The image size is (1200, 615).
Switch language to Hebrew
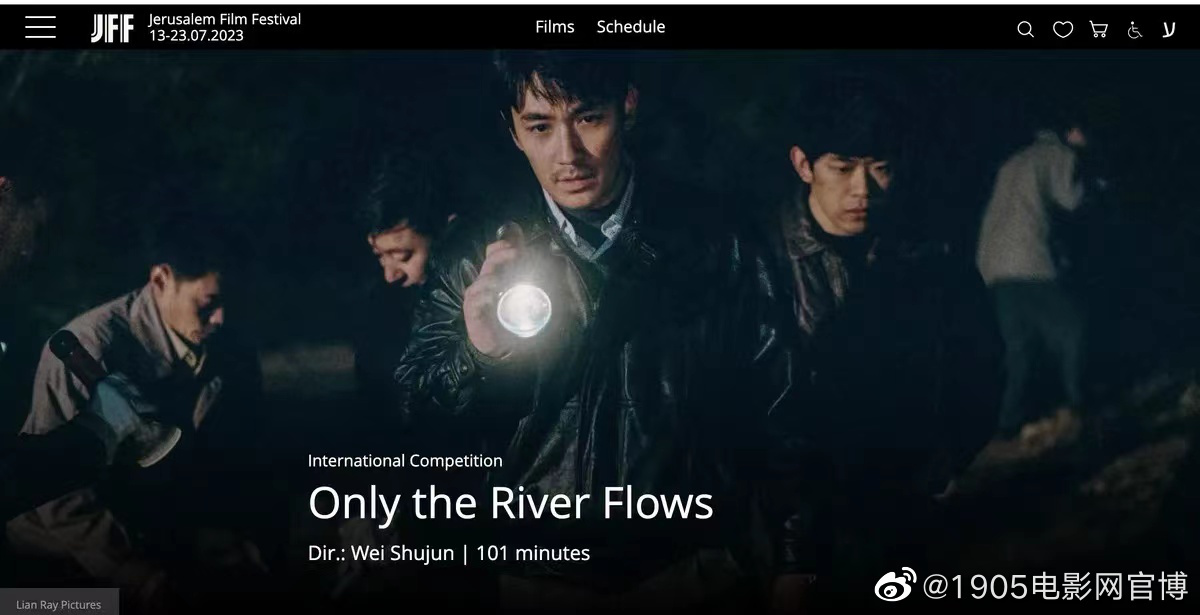(1168, 29)
